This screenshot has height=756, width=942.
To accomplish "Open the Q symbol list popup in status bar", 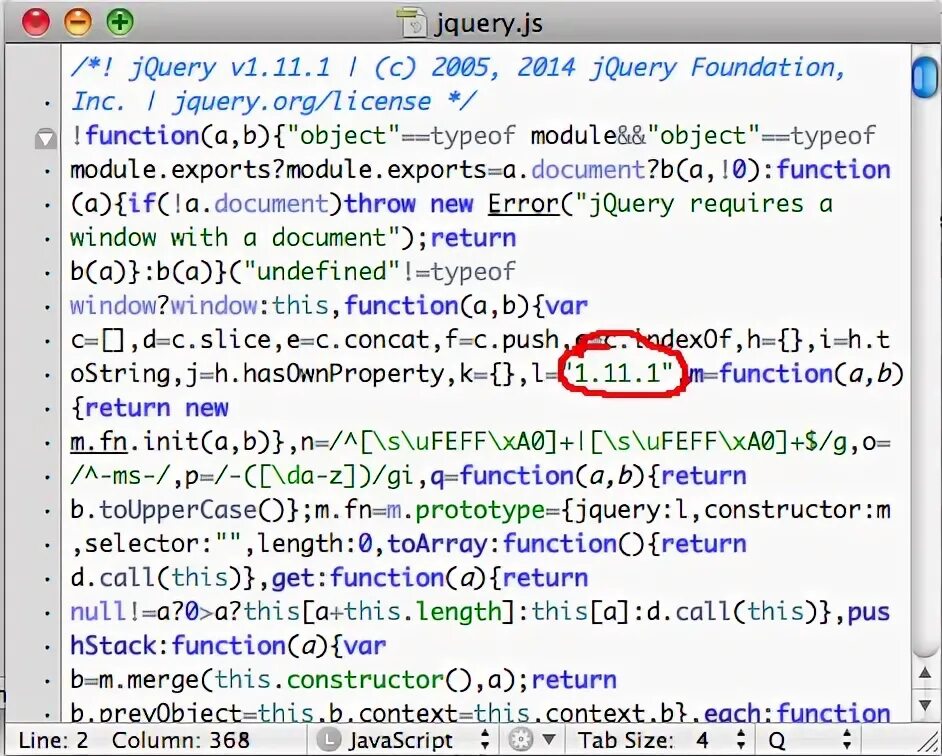I will (809, 739).
